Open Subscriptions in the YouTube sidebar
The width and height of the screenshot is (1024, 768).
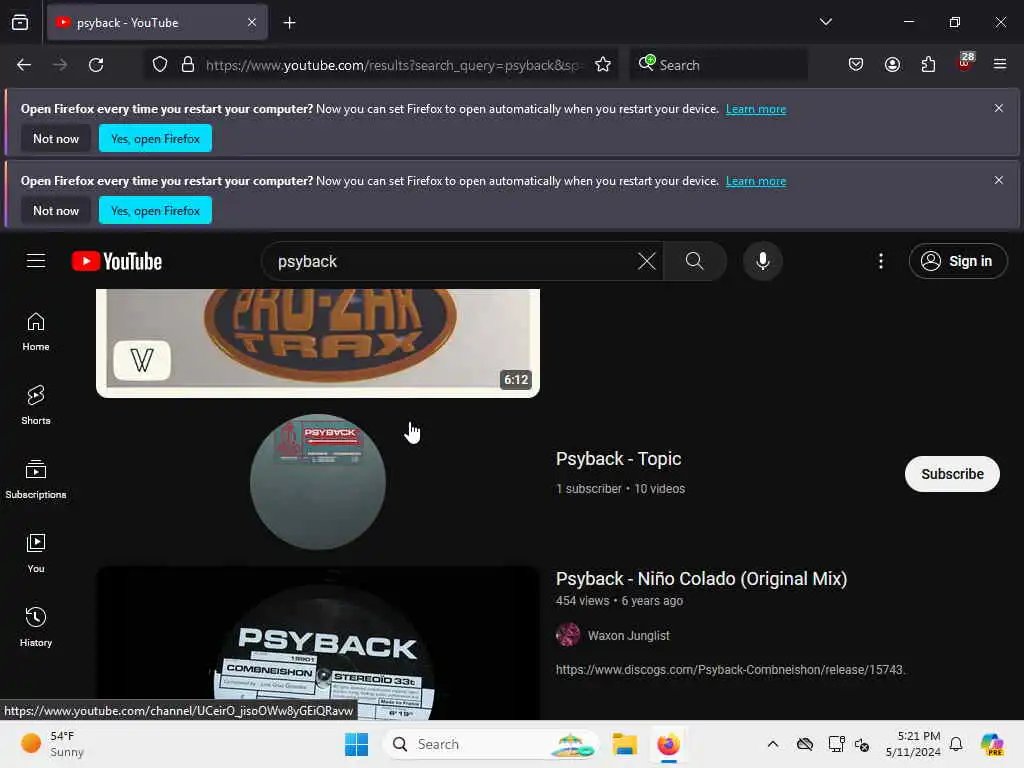point(36,479)
